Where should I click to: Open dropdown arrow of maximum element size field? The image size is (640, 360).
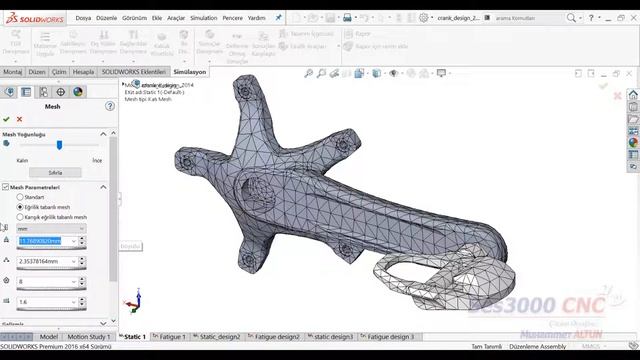click(x=73, y=241)
